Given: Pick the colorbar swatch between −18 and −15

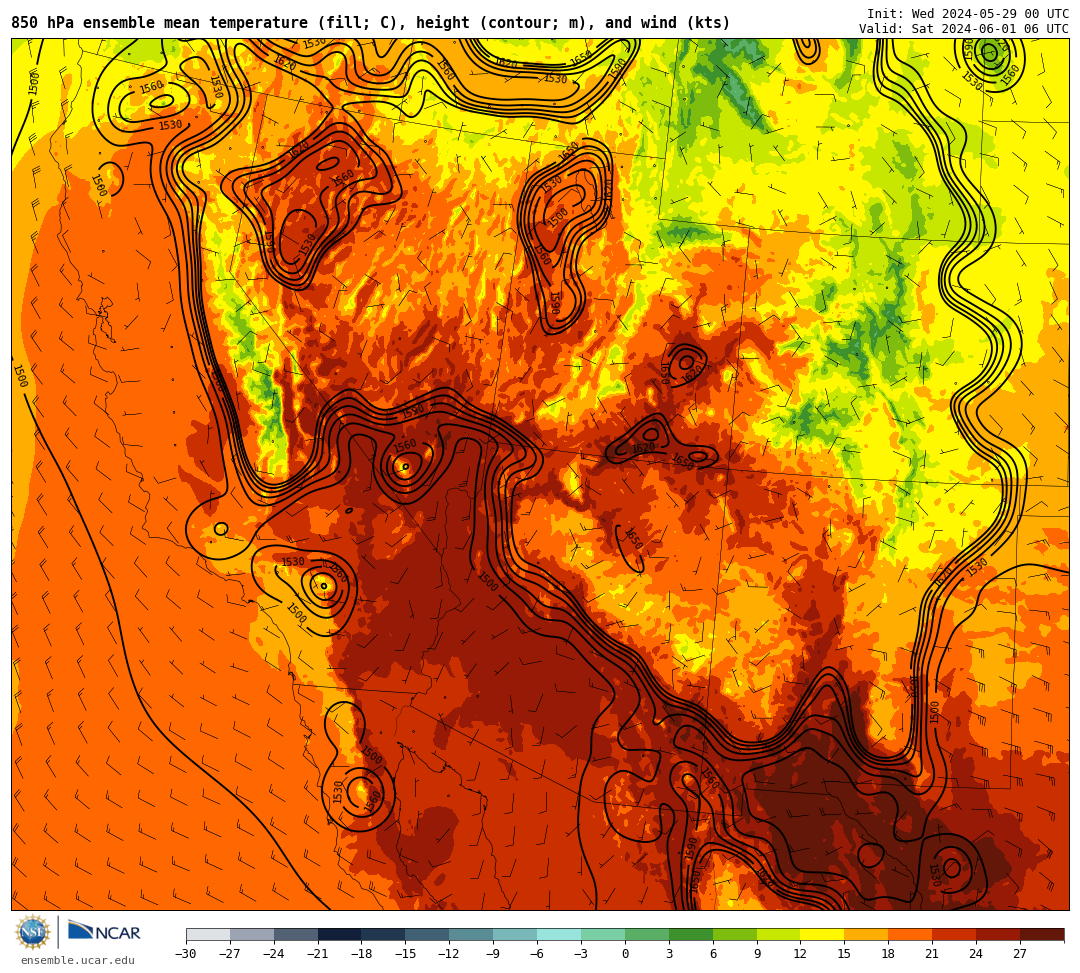Looking at the screenshot, I should [384, 934].
